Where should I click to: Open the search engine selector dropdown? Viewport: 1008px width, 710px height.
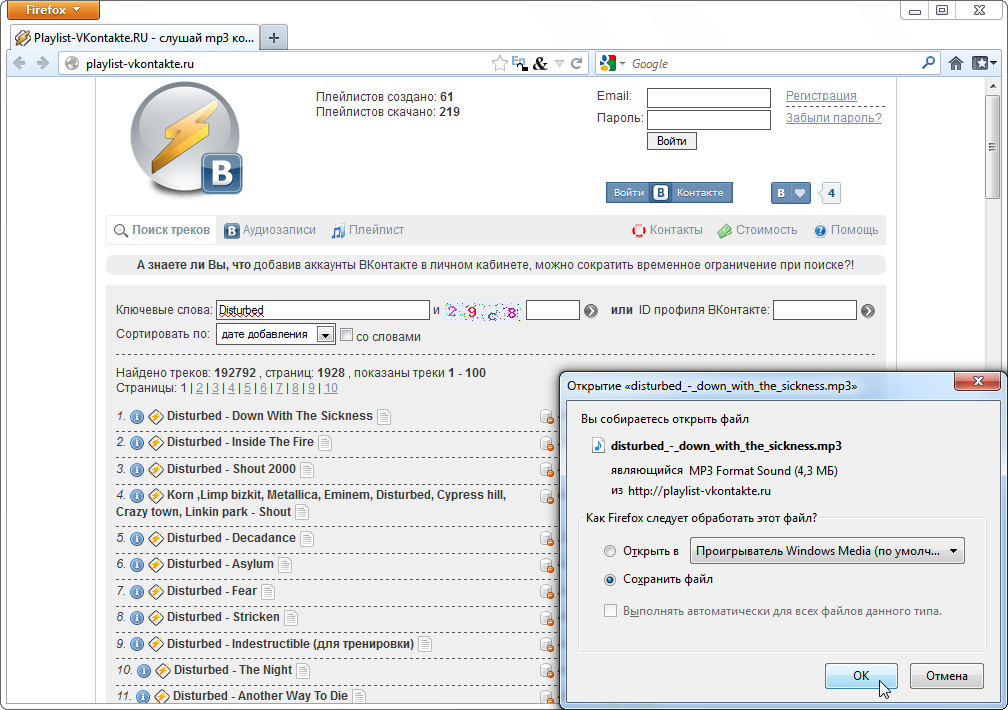point(612,63)
